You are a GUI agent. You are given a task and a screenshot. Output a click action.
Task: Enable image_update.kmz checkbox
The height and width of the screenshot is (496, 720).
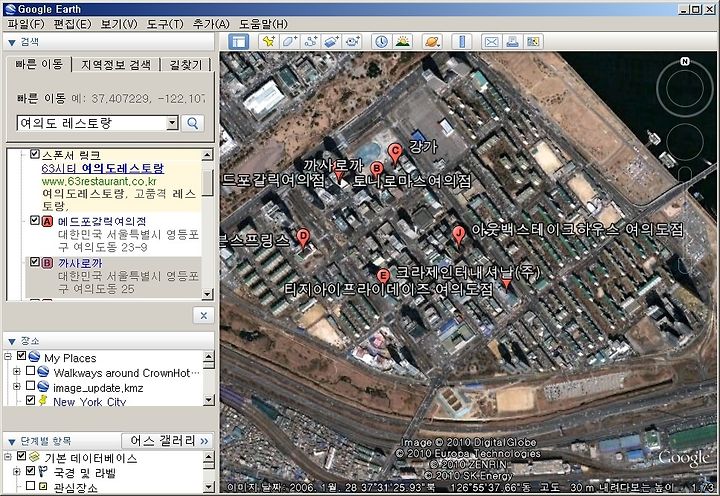(31, 385)
